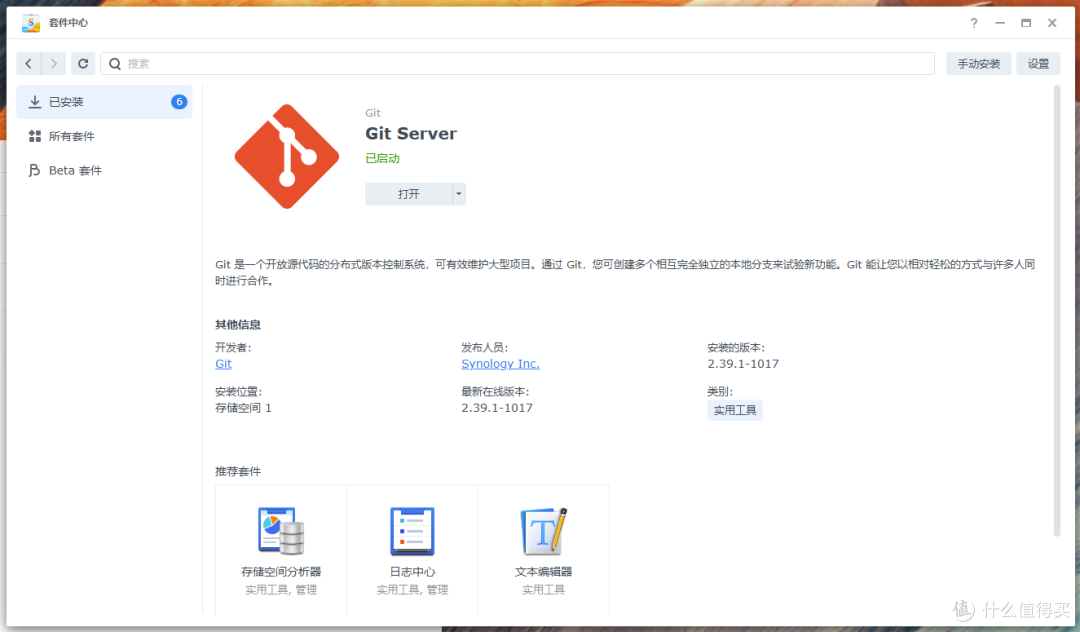Follow the Git developer link
This screenshot has height=632, width=1080.
223,364
